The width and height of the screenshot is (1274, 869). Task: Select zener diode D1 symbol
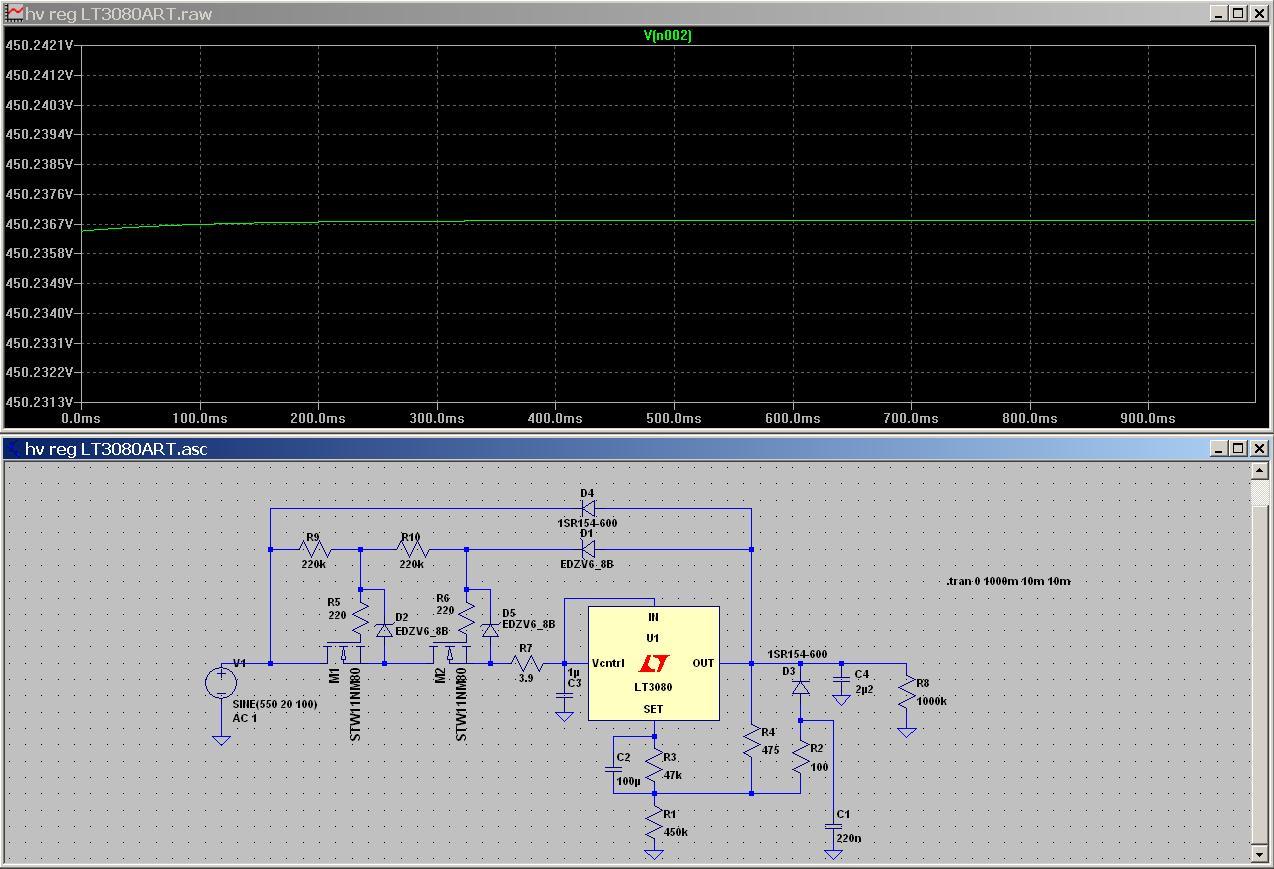pos(587,549)
